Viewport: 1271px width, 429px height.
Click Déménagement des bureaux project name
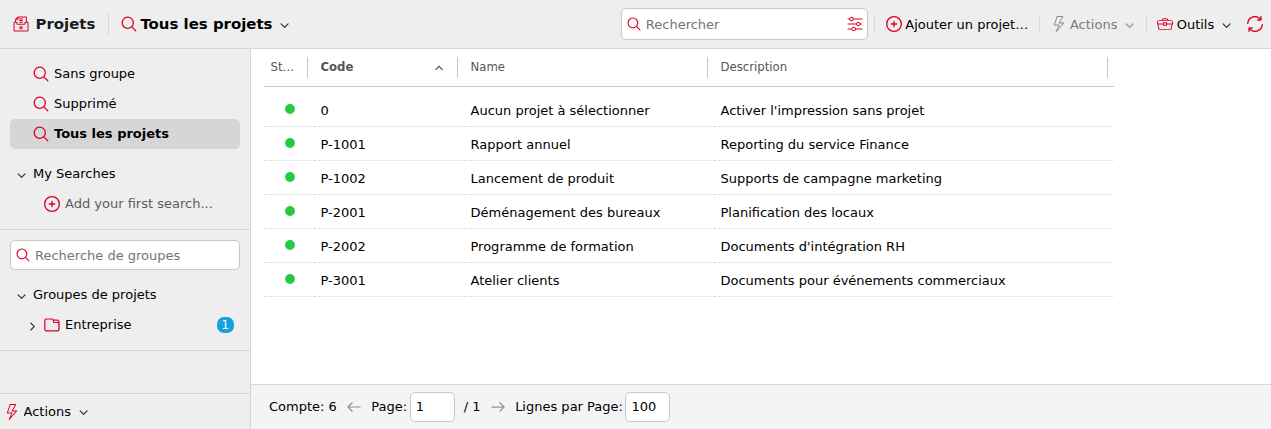pos(565,212)
